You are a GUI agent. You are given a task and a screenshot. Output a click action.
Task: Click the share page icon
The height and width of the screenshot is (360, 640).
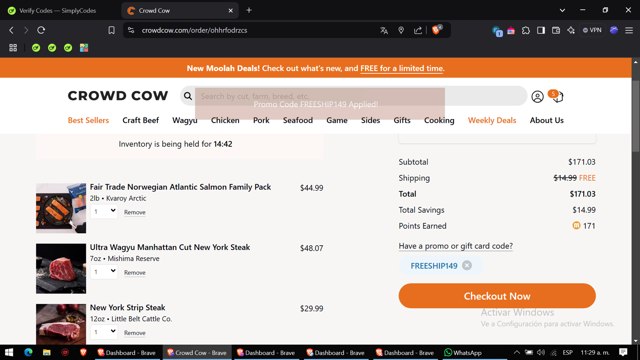click(x=418, y=30)
